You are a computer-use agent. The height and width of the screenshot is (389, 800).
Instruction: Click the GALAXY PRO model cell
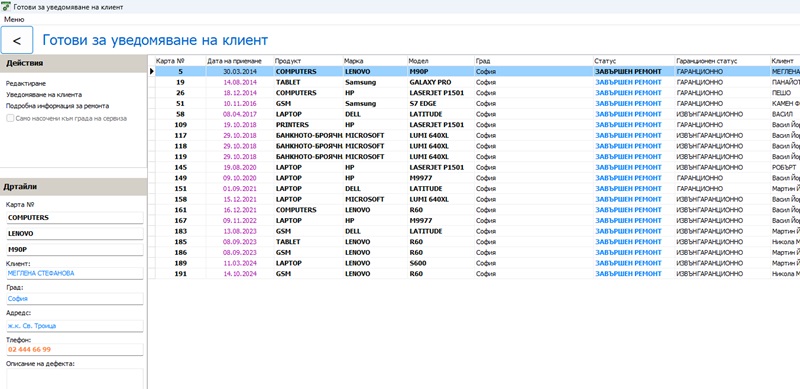coord(441,82)
